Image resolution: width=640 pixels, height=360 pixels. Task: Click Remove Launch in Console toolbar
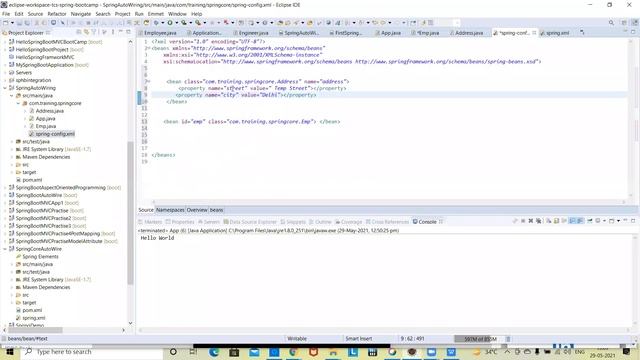pos(531,221)
